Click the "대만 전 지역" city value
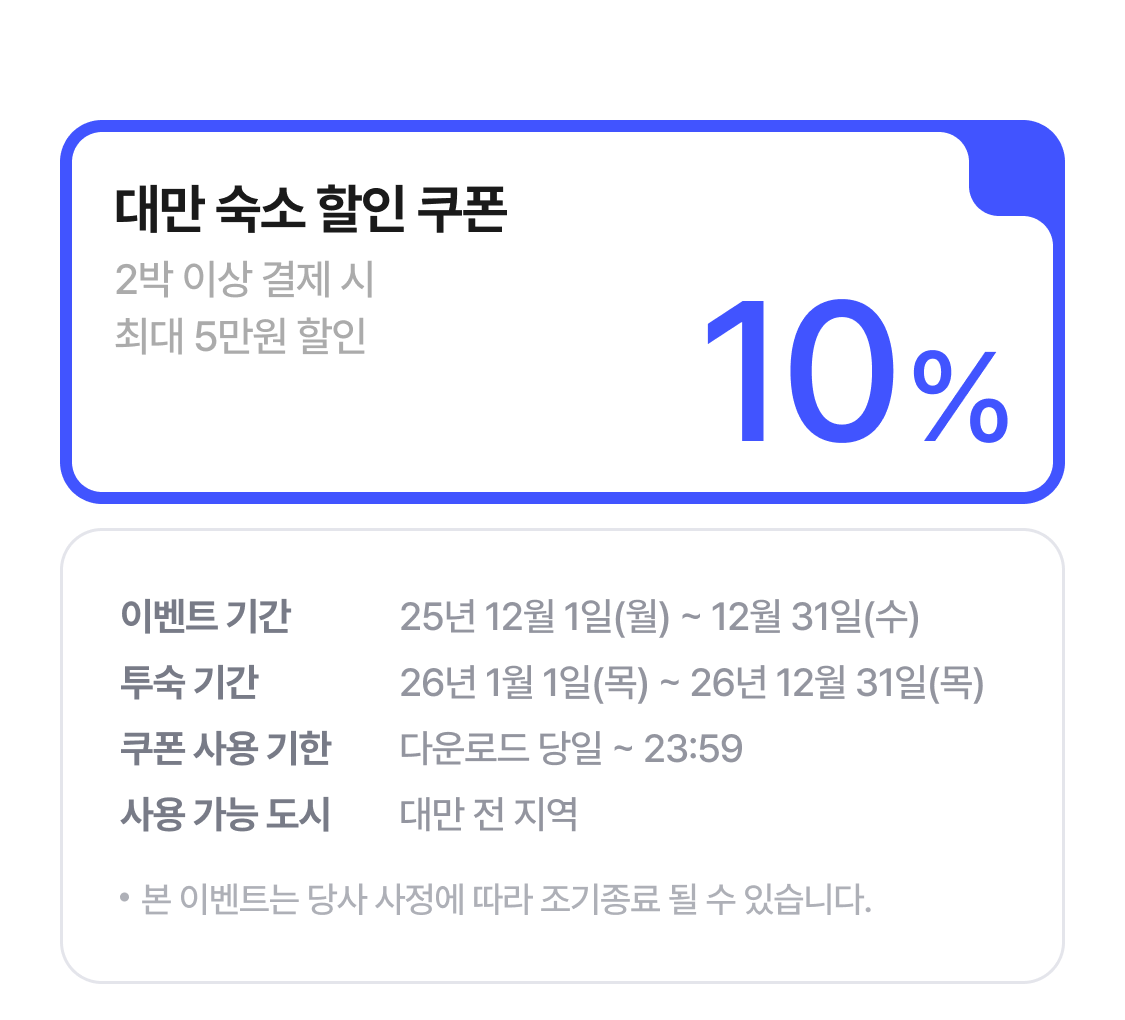Screen dimensions: 1125x1020 click(489, 815)
